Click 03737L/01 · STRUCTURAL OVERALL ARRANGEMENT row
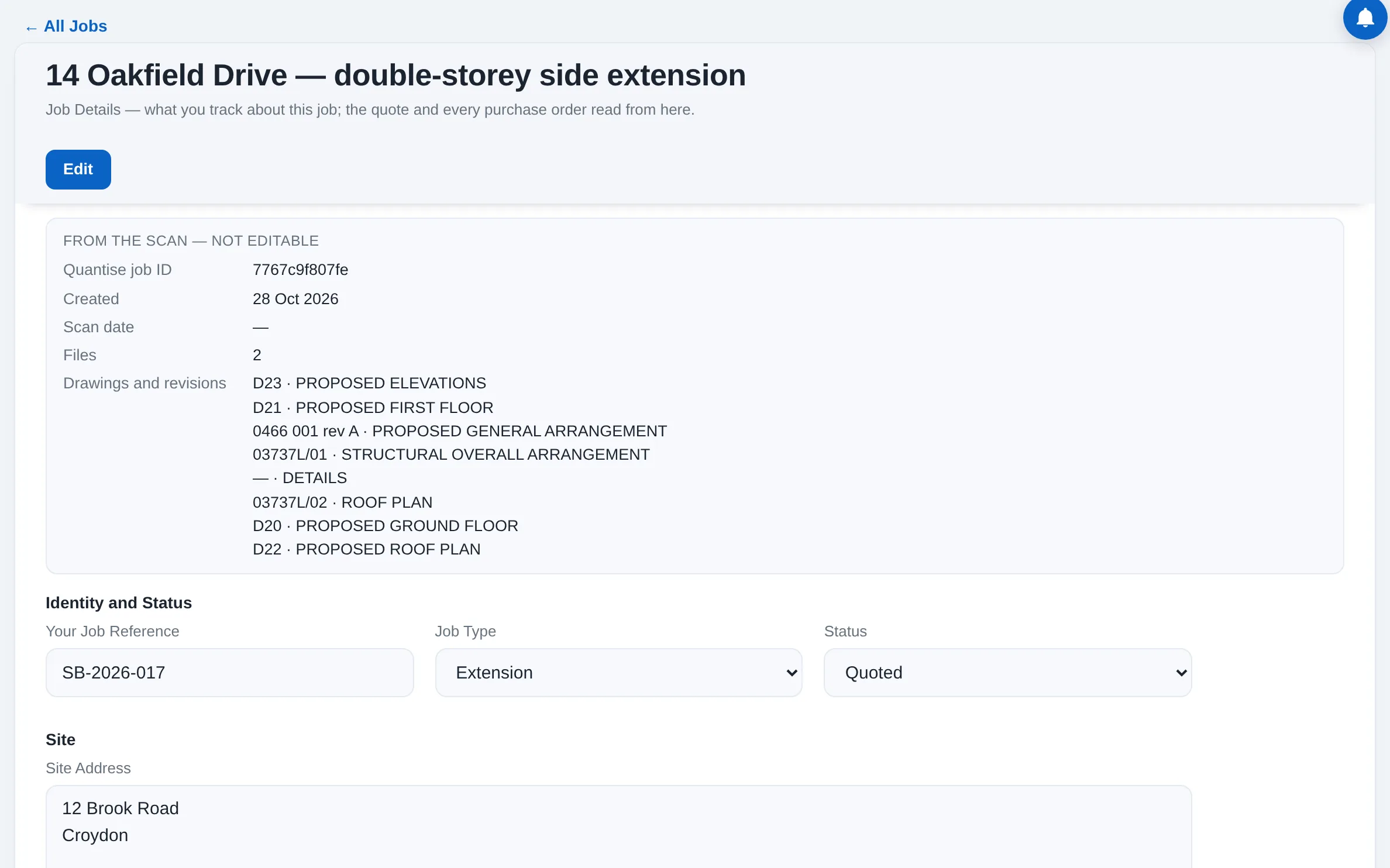 pyautogui.click(x=451, y=454)
